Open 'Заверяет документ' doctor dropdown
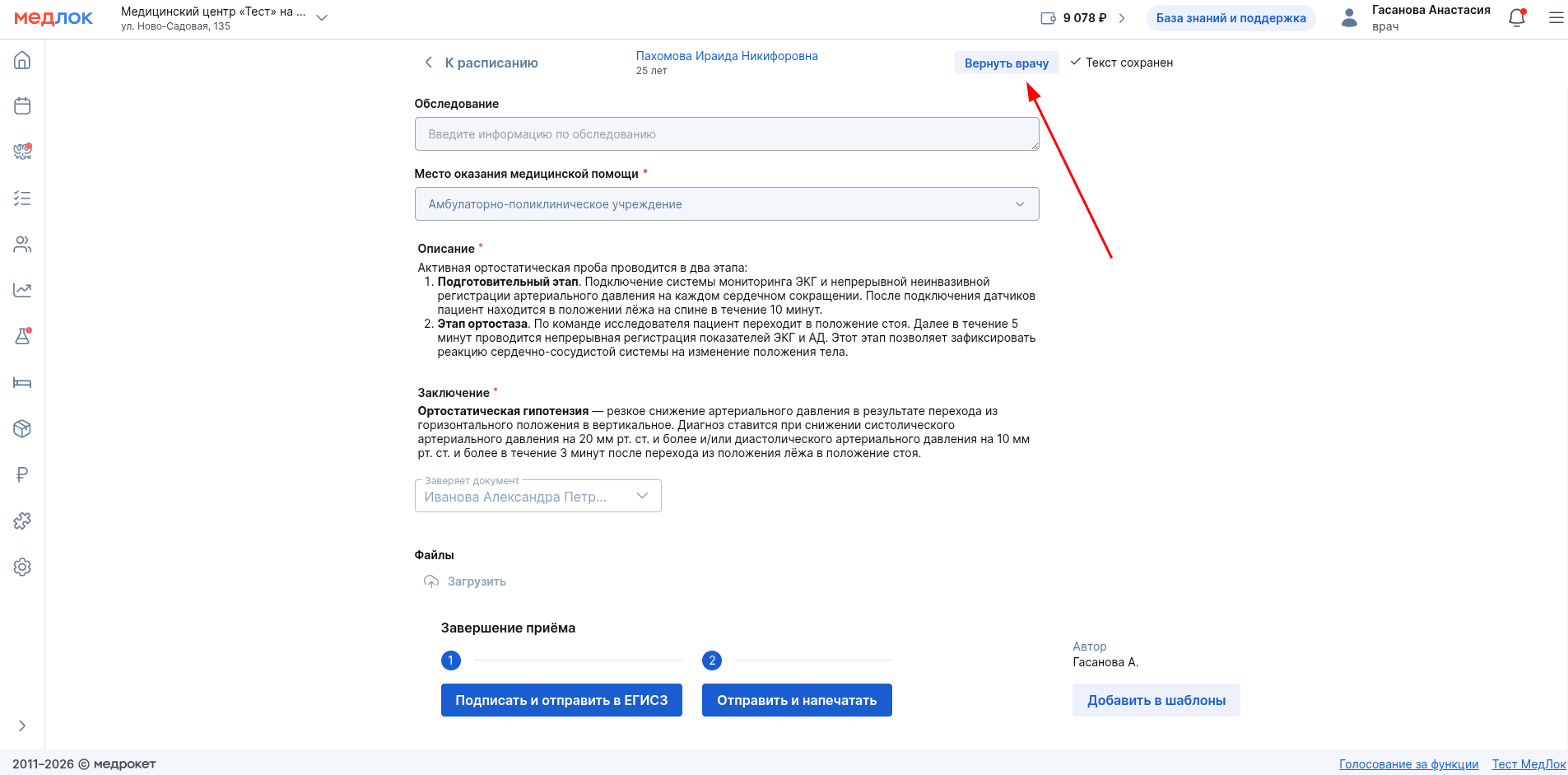The width and height of the screenshot is (1568, 775). click(x=537, y=496)
